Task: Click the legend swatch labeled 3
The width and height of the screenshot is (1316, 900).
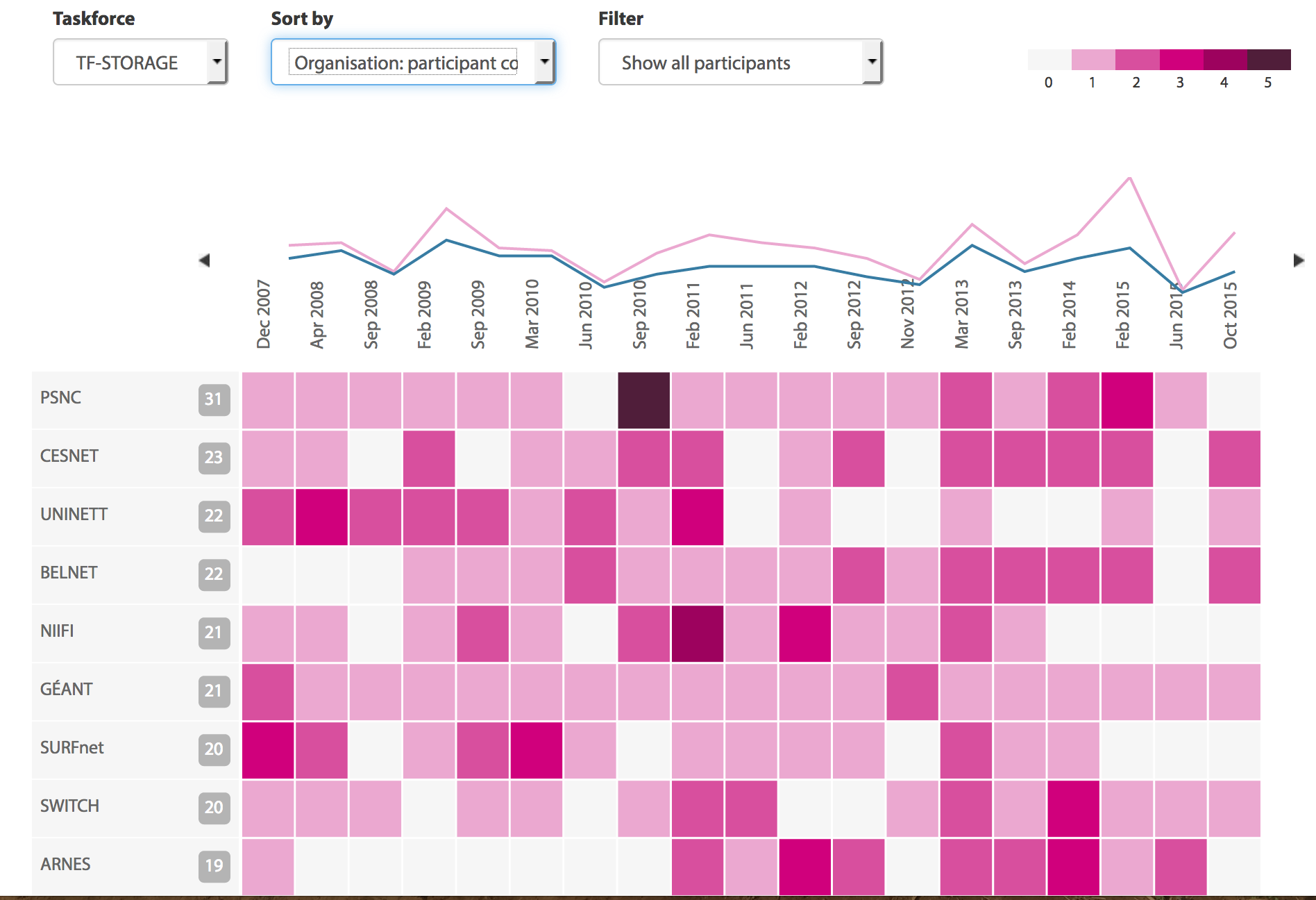Action: pyautogui.click(x=1181, y=60)
